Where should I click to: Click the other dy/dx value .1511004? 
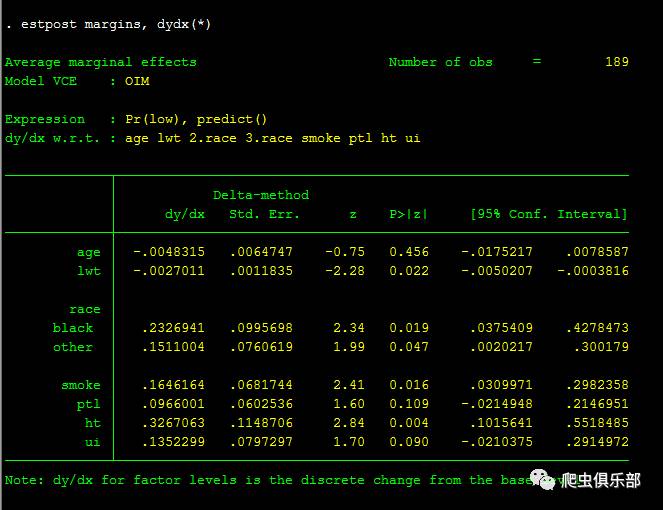173,347
